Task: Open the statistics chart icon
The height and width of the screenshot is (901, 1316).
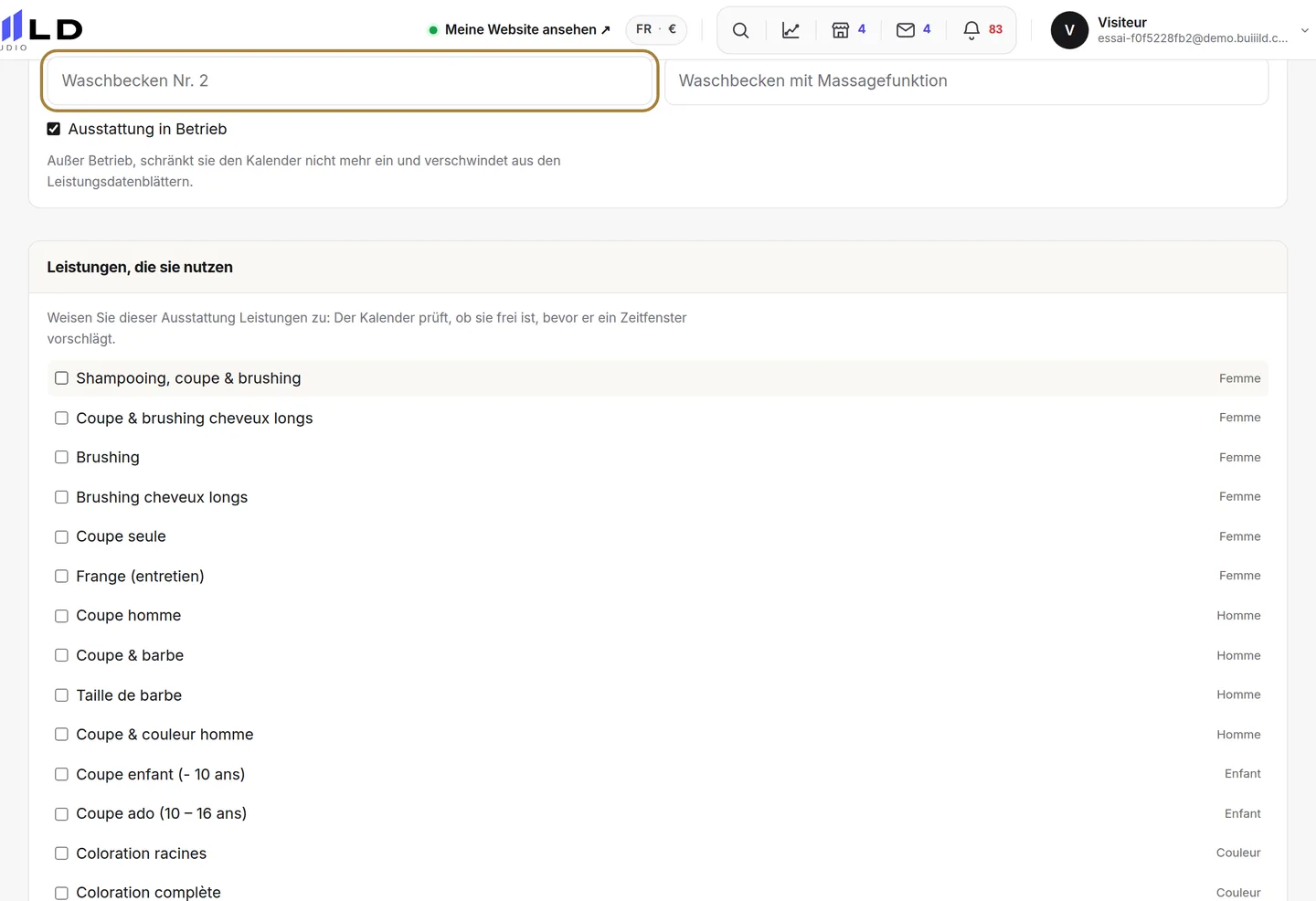Action: 791,30
